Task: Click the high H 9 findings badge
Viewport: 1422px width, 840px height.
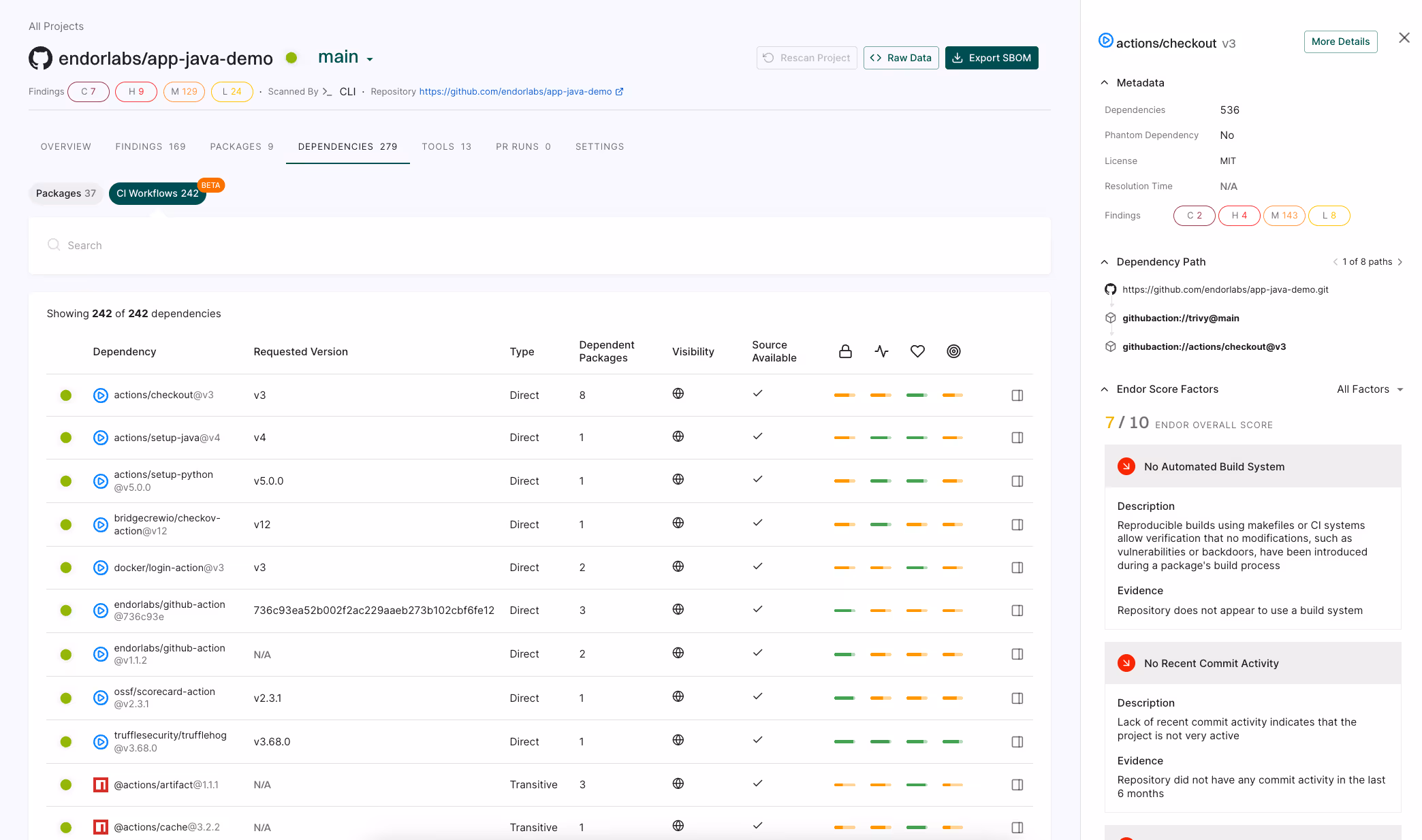Action: click(x=136, y=92)
